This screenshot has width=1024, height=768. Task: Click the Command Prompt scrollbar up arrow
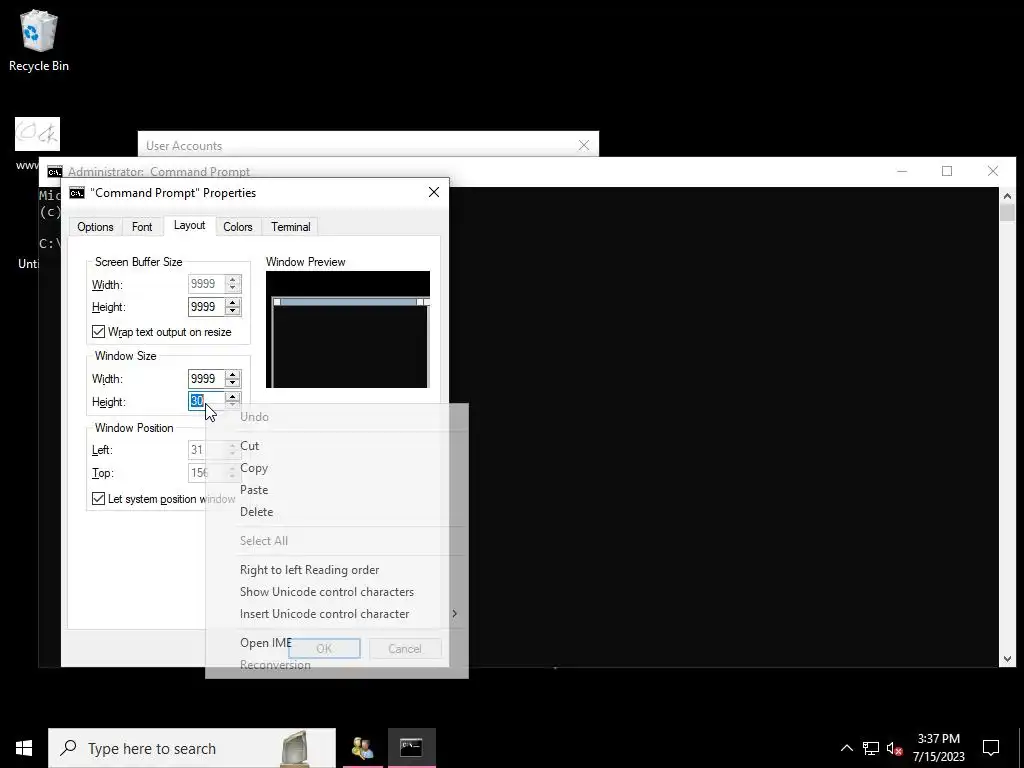(x=1006, y=195)
